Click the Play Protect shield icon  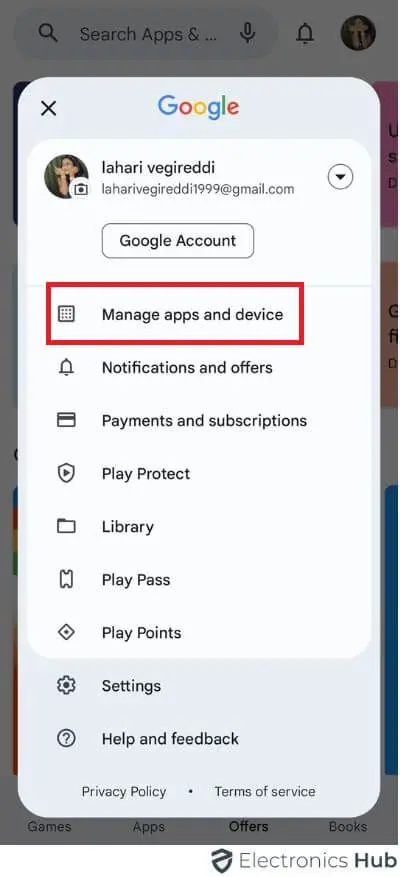tap(66, 473)
